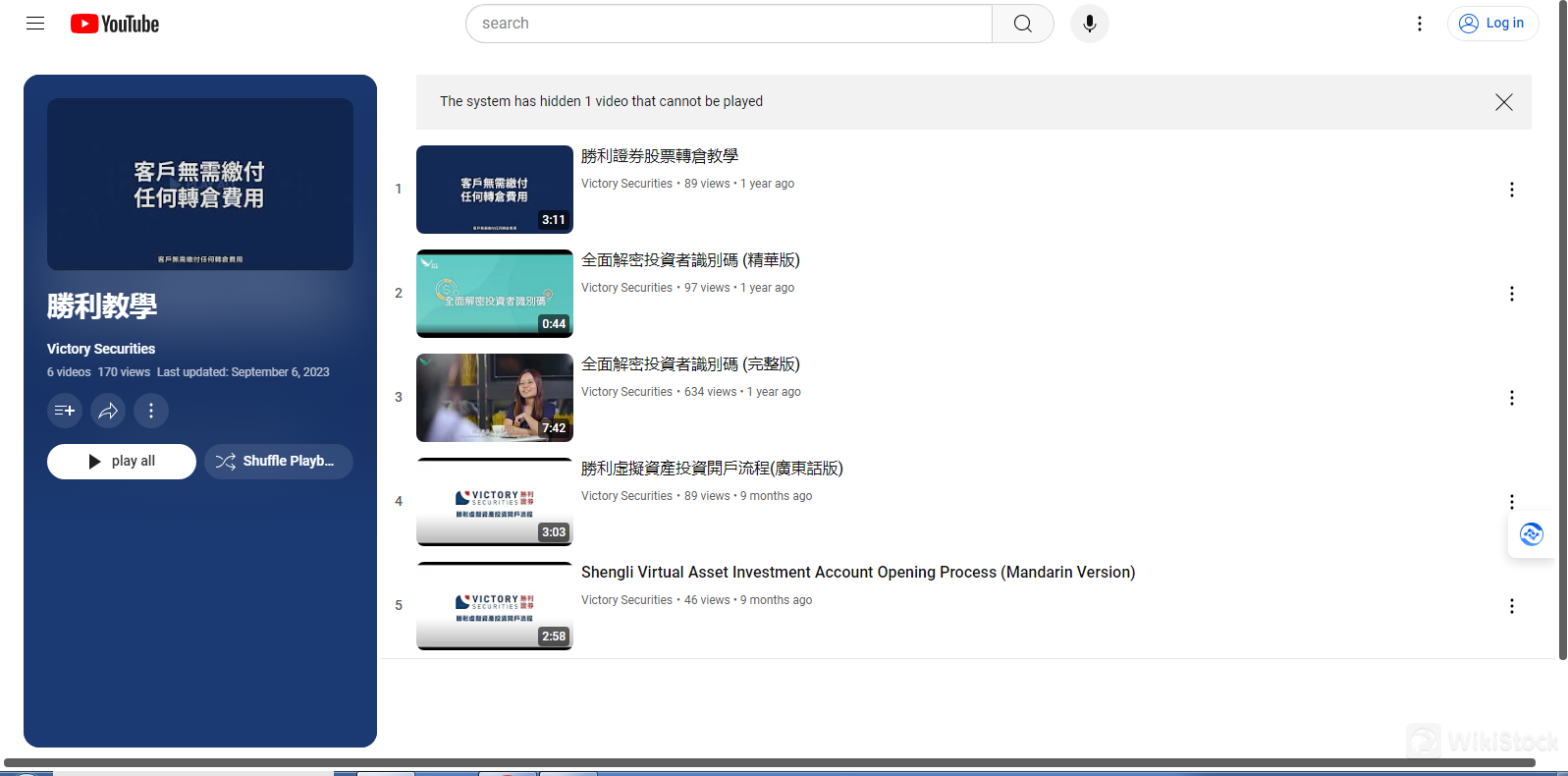Viewport: 1568px width, 776px height.
Task: Open action menu for Mandarin Version video
Action: [1512, 606]
